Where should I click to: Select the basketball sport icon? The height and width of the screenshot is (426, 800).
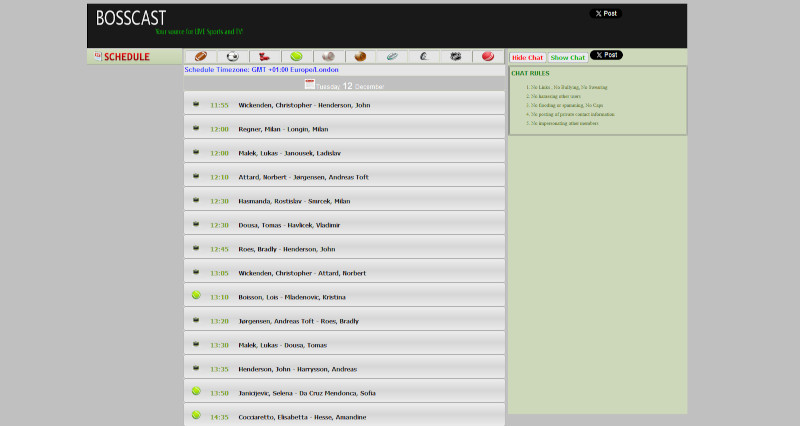click(x=360, y=56)
